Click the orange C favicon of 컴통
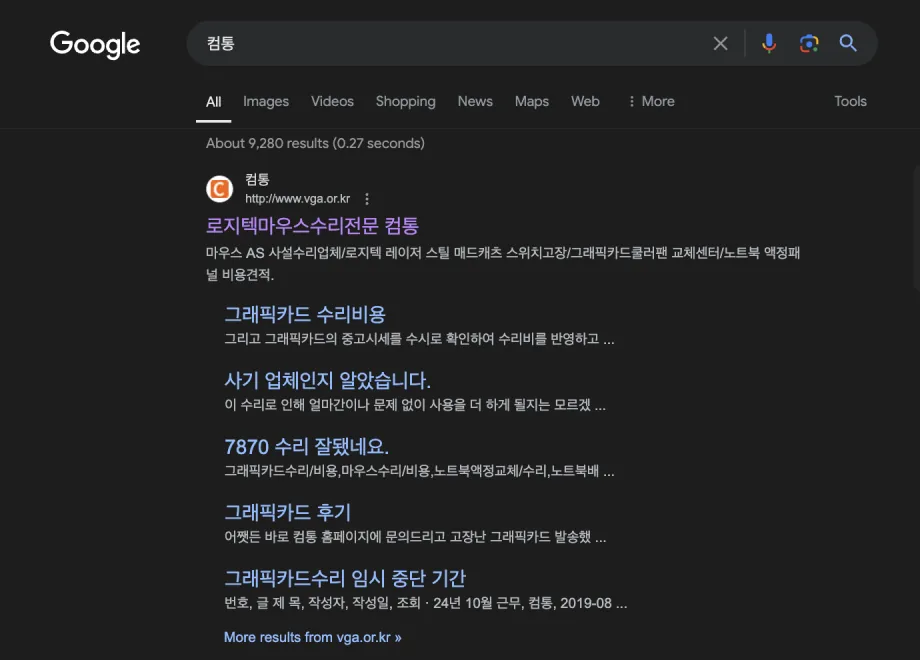 pyautogui.click(x=219, y=189)
